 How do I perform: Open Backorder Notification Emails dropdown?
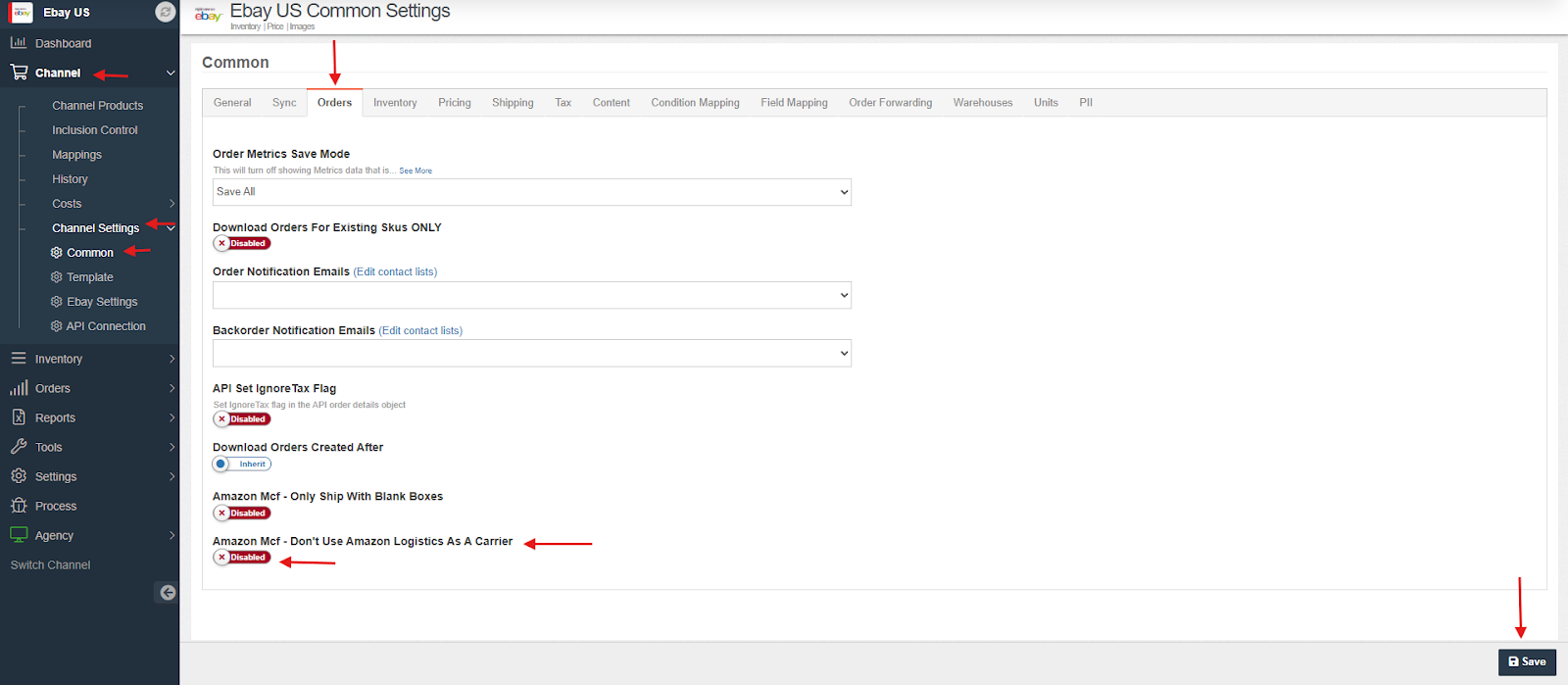pos(532,353)
